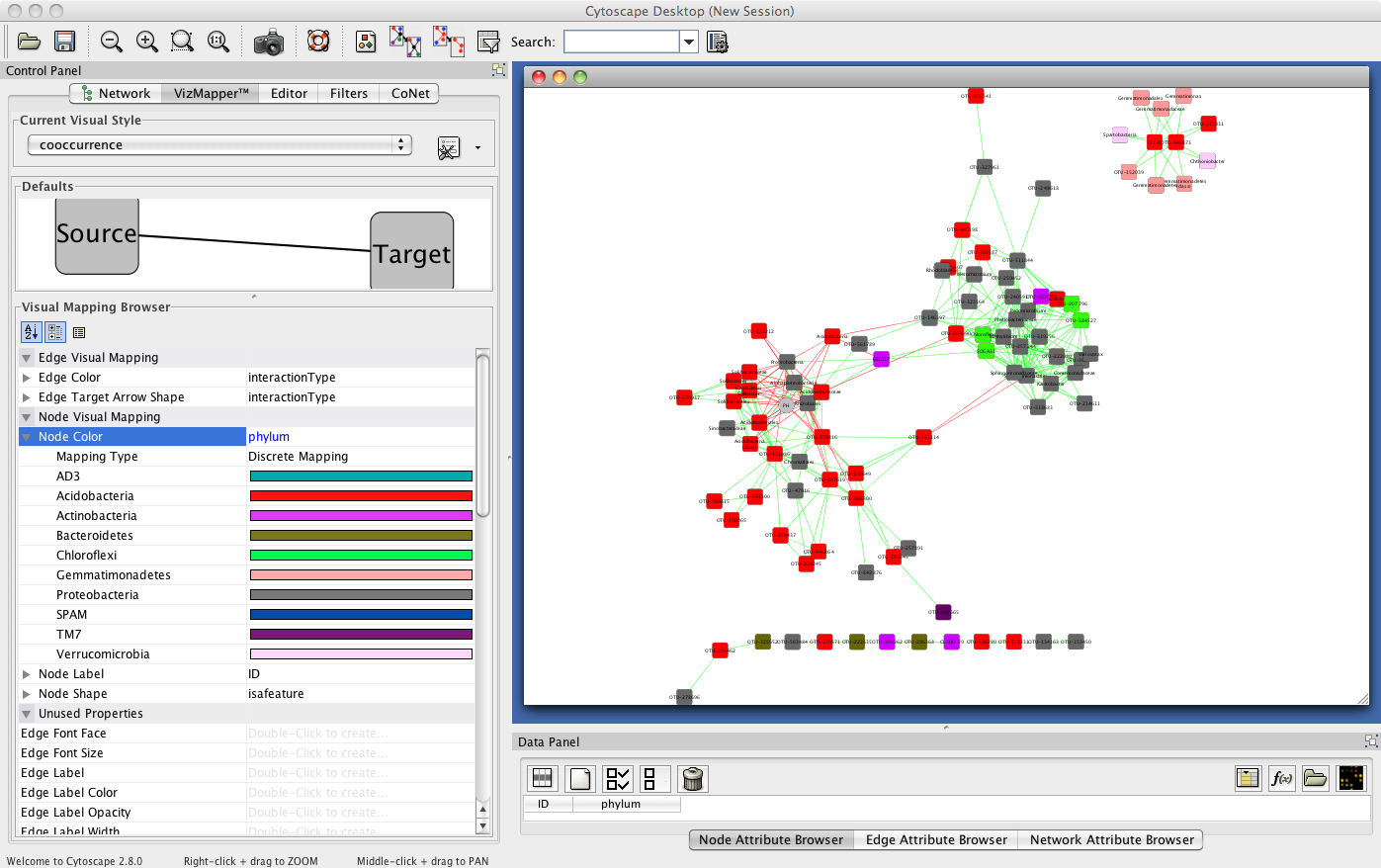The width and height of the screenshot is (1381, 868).
Task: Click the Zoom Out magnifier icon
Action: [x=112, y=42]
